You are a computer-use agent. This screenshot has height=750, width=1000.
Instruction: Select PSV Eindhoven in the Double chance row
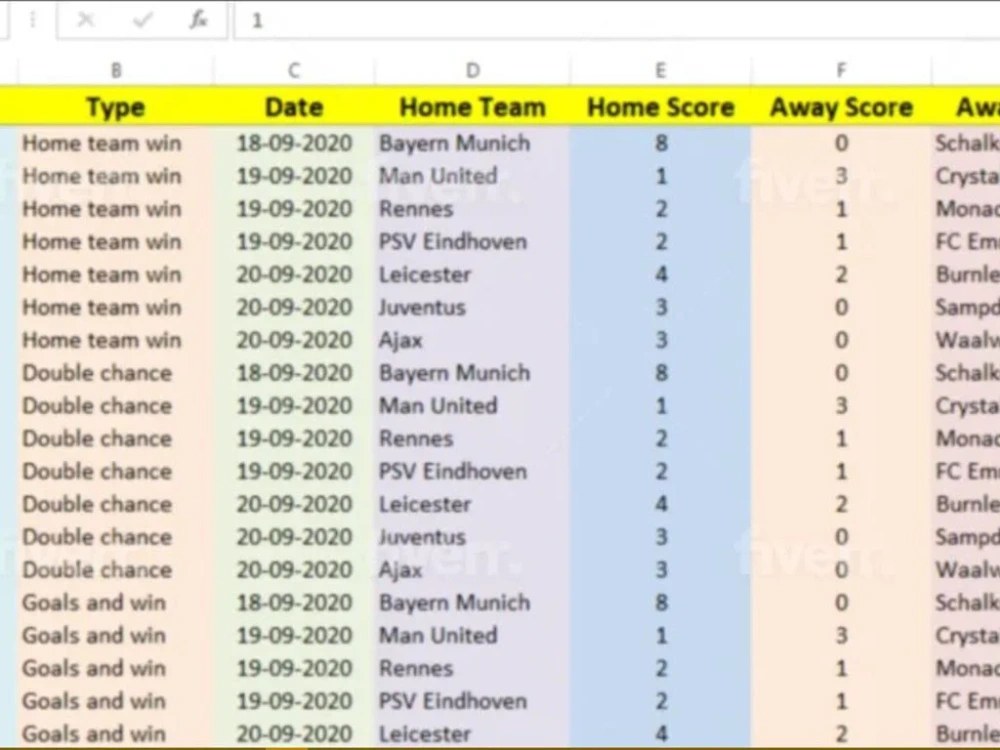472,471
